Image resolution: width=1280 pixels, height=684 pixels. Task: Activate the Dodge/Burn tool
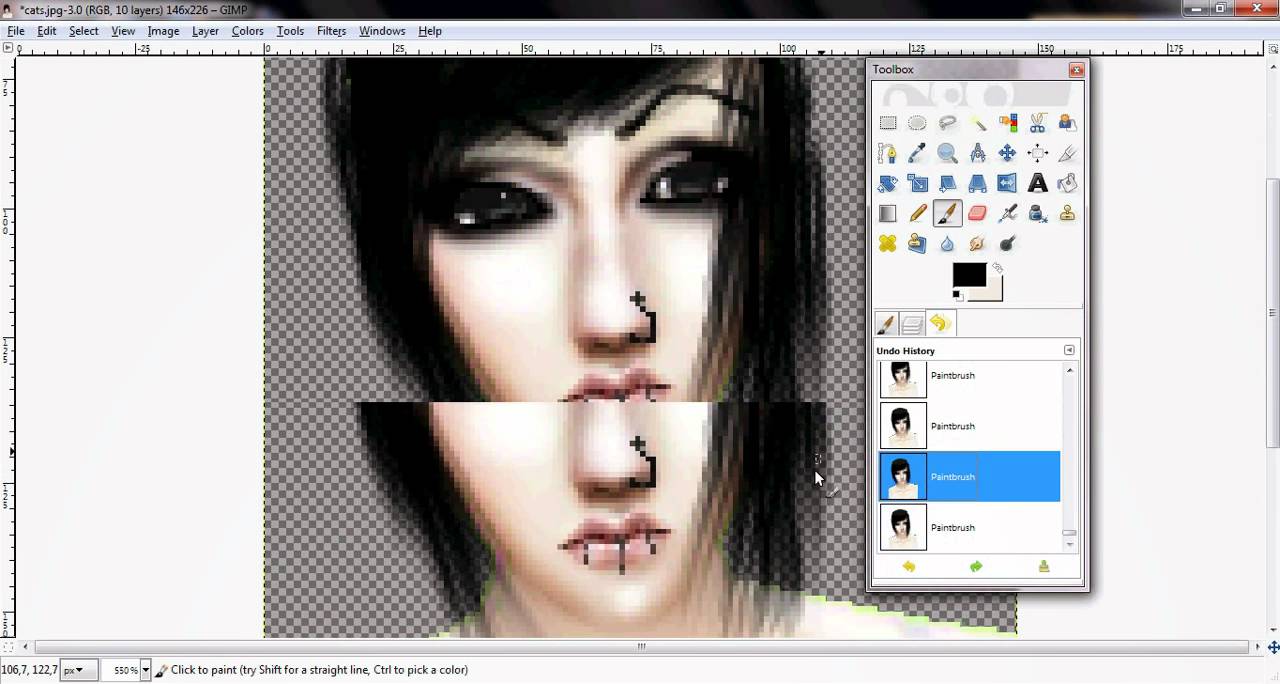pos(1007,243)
